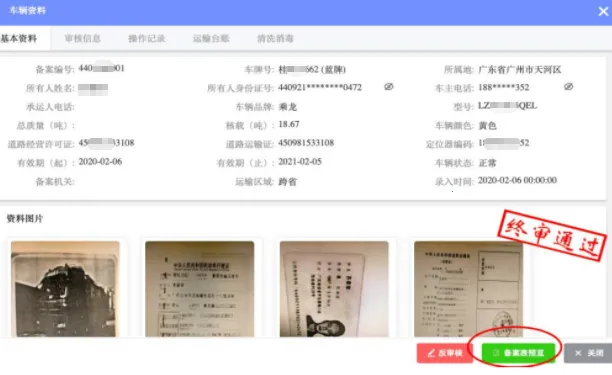Switch to the 审核信息 tab

coord(82,38)
